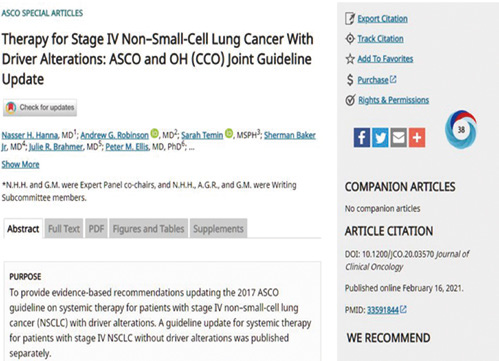
Task: Click the Export Citation icon
Action: click(x=350, y=19)
